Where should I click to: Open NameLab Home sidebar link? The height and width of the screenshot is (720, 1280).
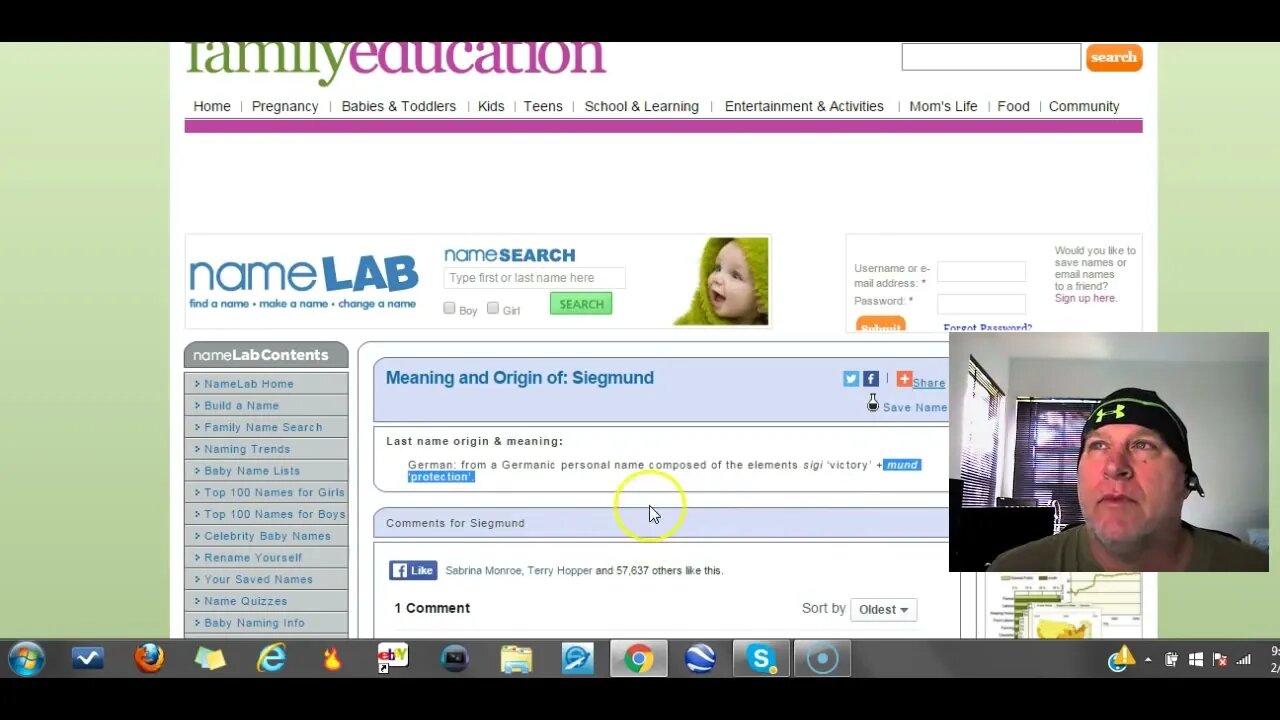[x=249, y=384]
